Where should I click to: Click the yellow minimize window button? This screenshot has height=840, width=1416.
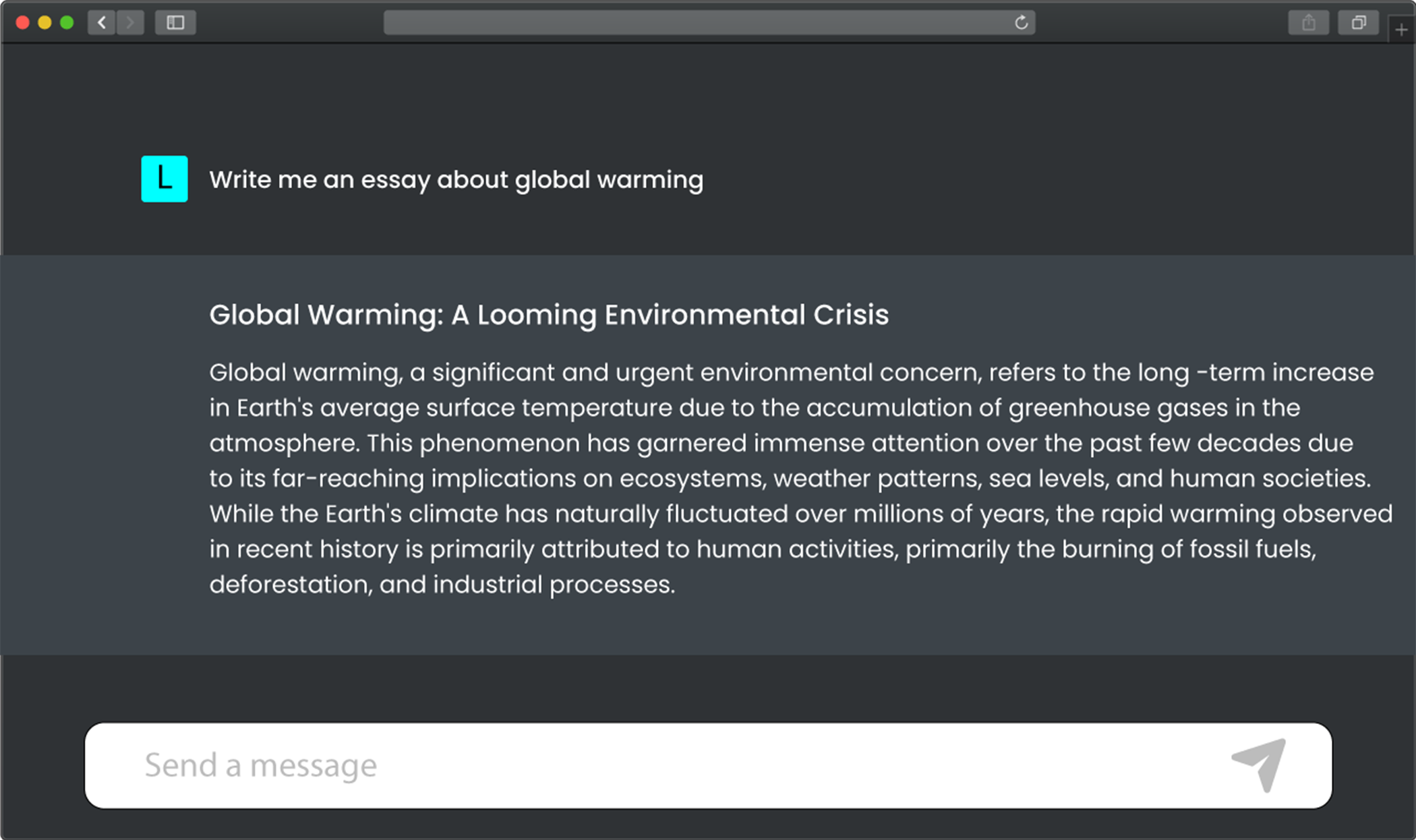click(45, 23)
